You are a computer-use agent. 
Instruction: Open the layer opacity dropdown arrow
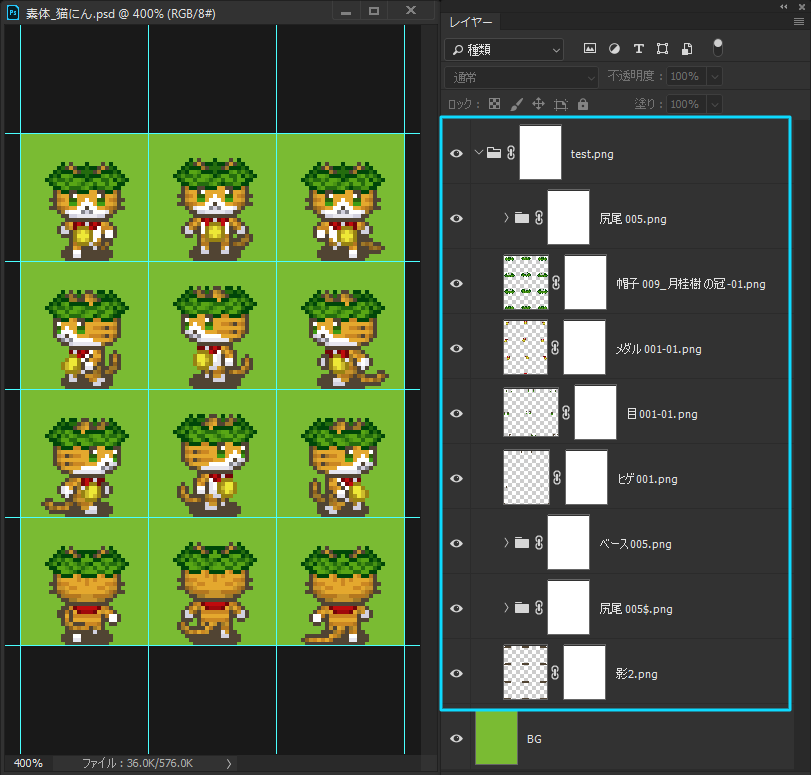pyautogui.click(x=715, y=77)
